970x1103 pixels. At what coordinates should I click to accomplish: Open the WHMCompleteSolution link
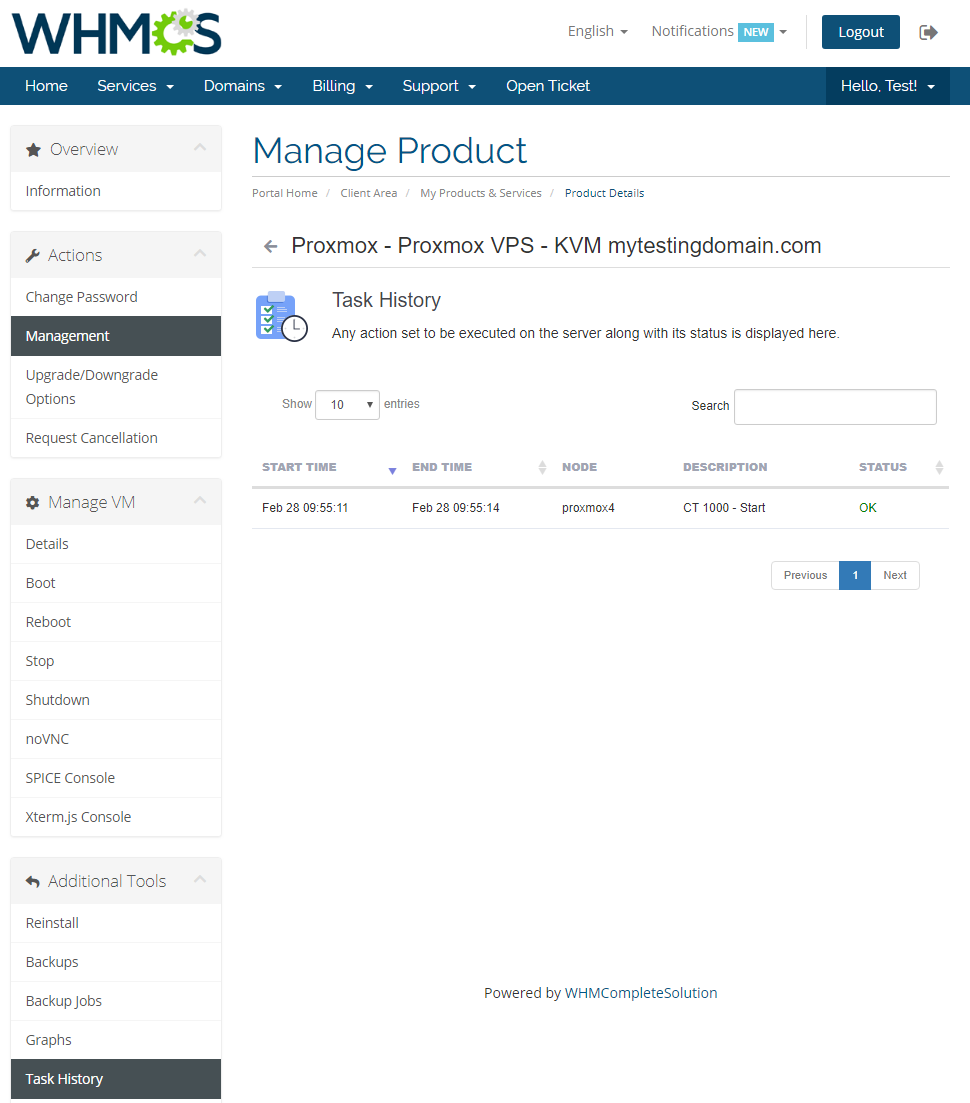coord(641,993)
